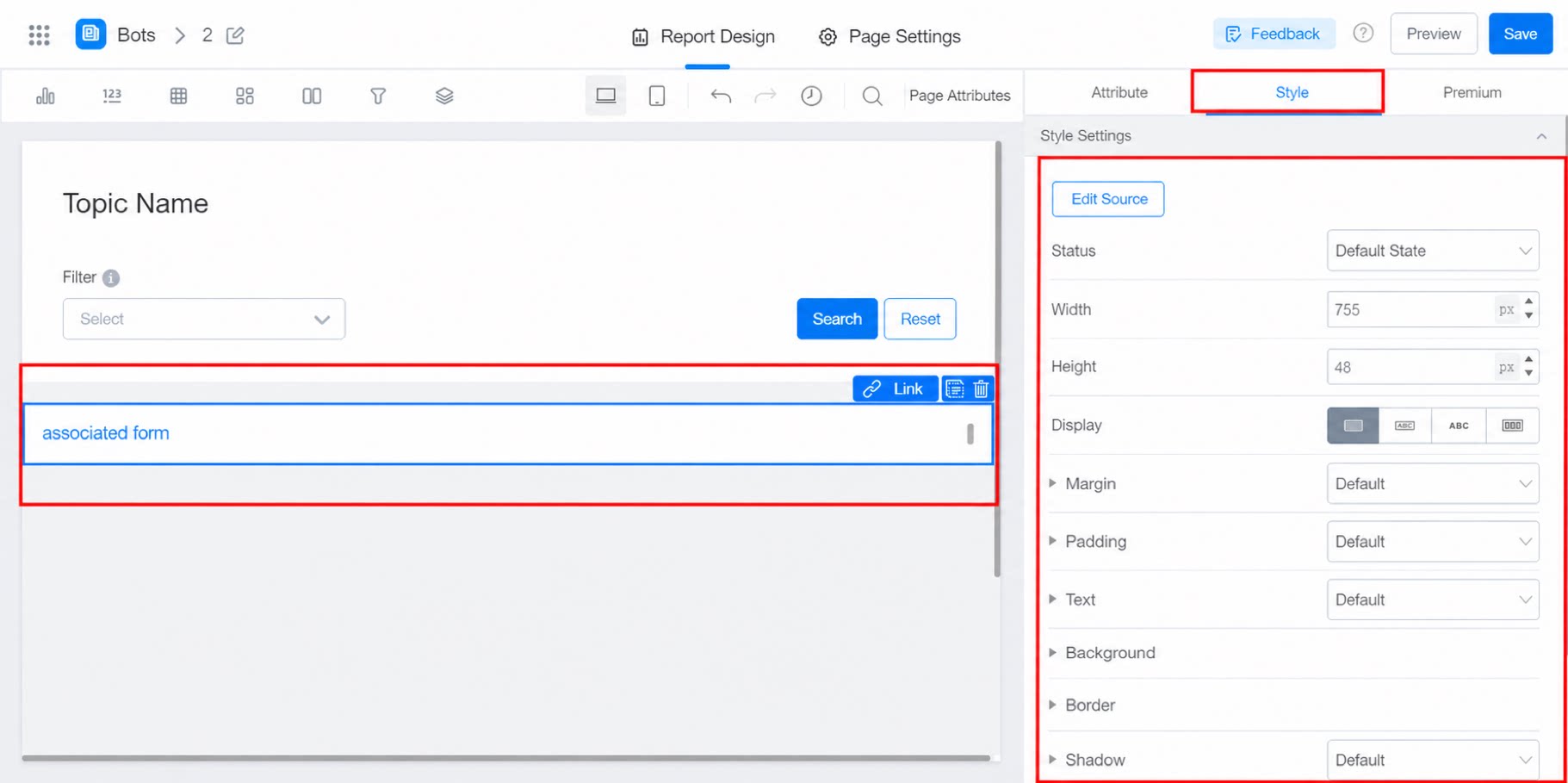Open the Status Default State dropdown
Viewport: 1568px width, 783px height.
[x=1433, y=251]
